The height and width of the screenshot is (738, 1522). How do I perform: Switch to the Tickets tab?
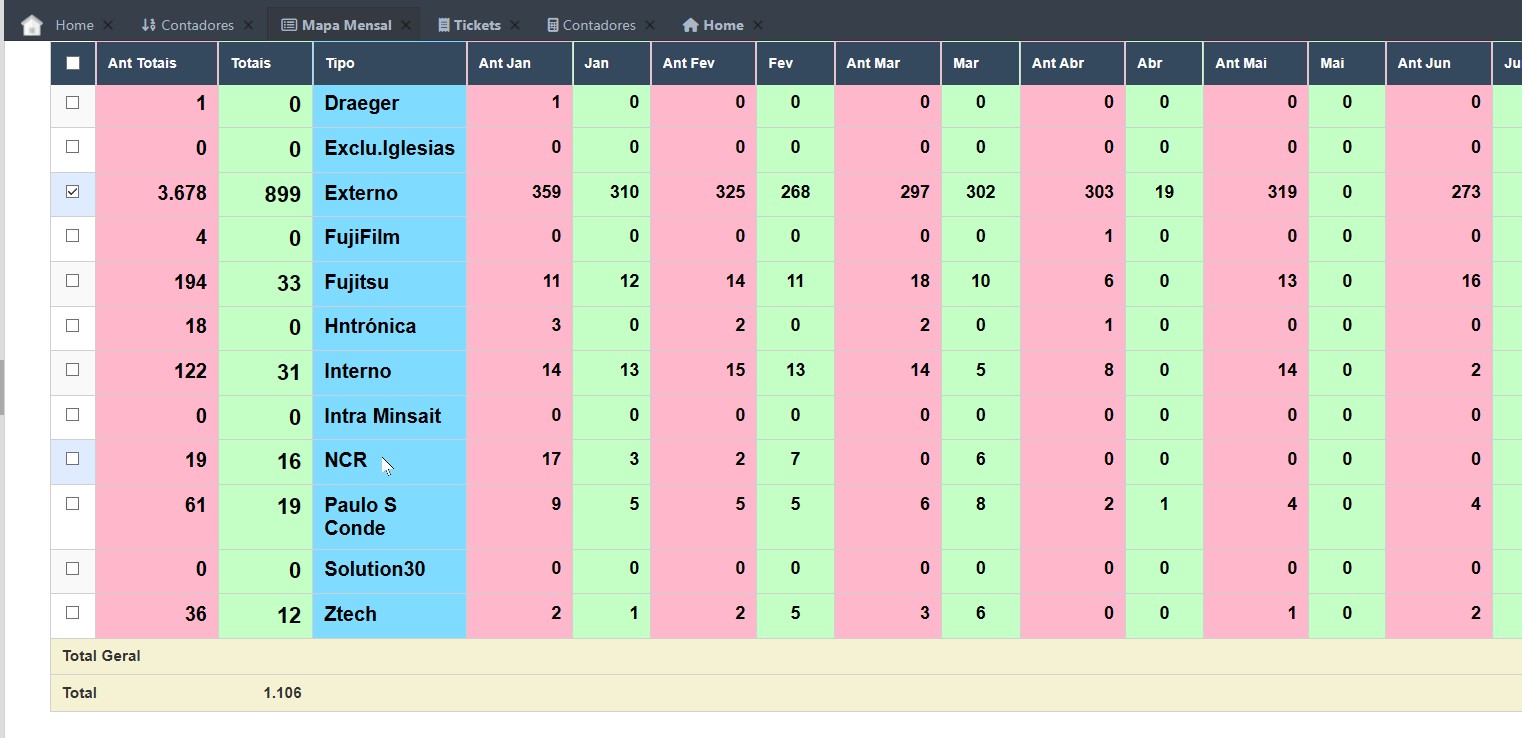[x=477, y=25]
